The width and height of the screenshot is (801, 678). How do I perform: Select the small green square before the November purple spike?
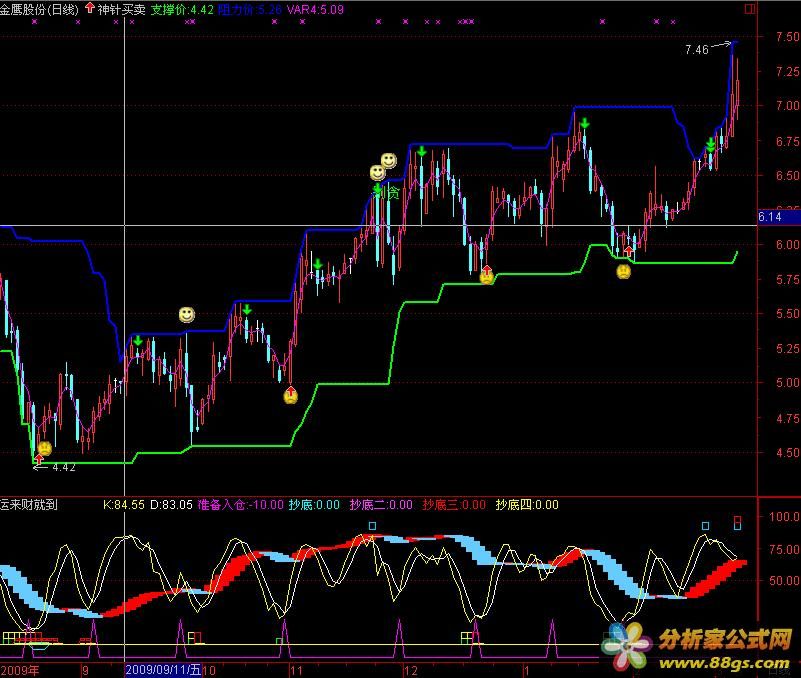(x=279, y=641)
